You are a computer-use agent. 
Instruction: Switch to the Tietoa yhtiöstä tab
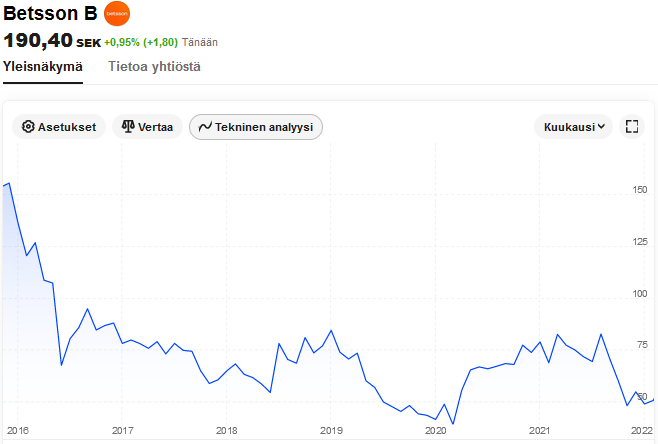point(154,66)
